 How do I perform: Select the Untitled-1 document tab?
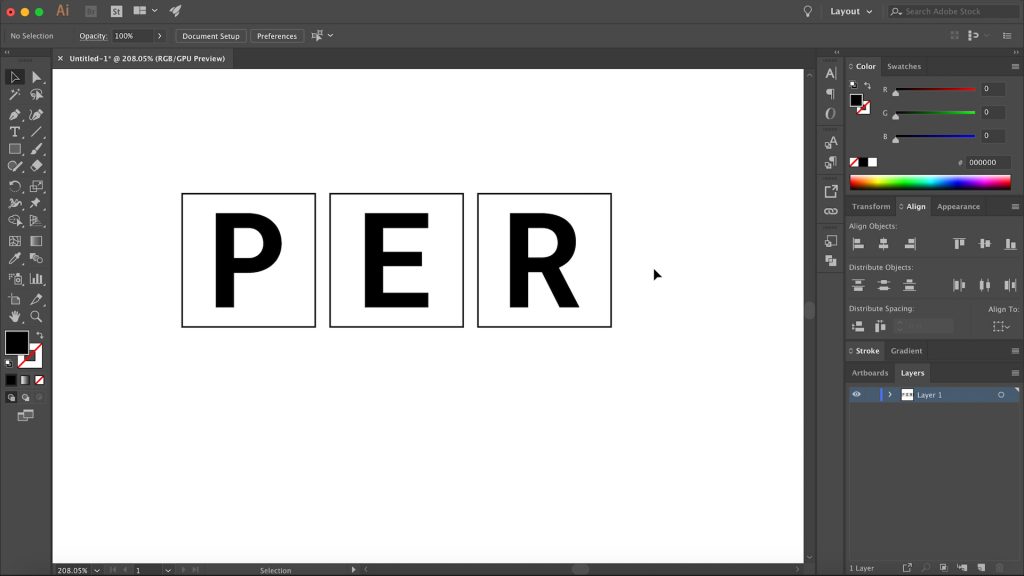[x=147, y=59]
